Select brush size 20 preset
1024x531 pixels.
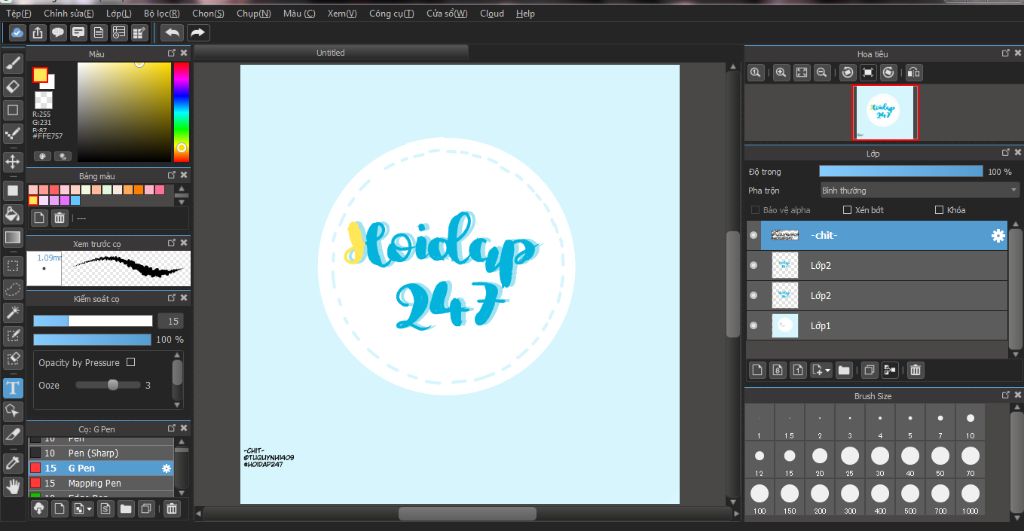[820, 460]
